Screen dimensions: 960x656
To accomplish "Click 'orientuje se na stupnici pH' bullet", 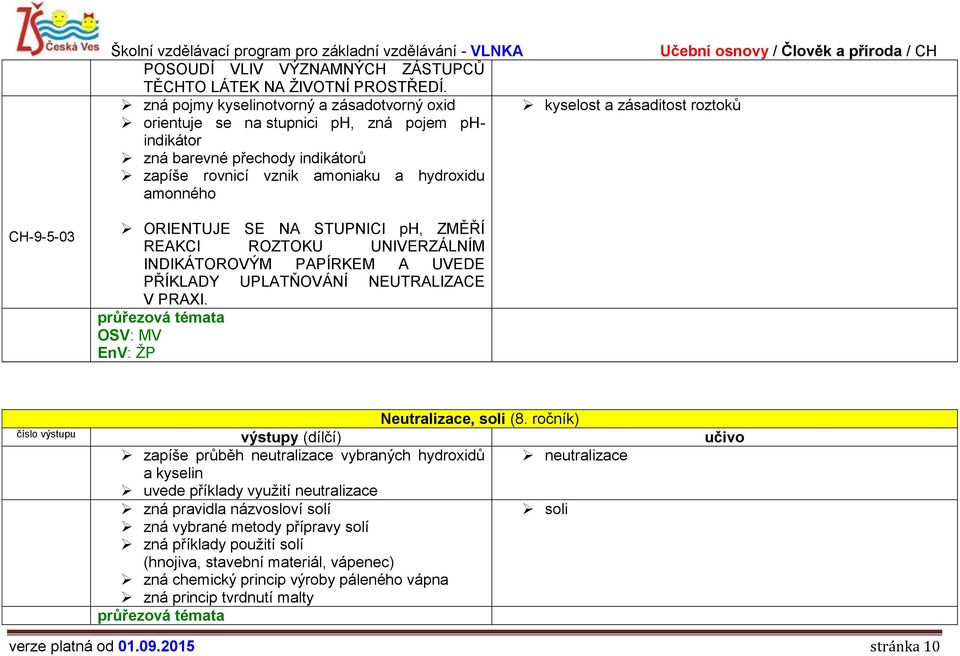I will 313,131.
